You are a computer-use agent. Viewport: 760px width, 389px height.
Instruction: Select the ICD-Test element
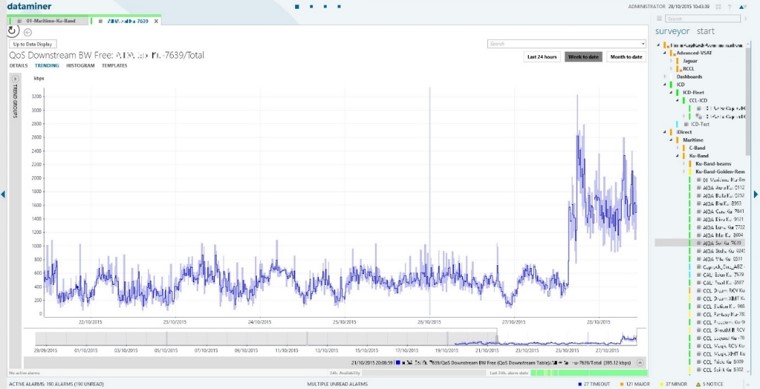point(700,124)
